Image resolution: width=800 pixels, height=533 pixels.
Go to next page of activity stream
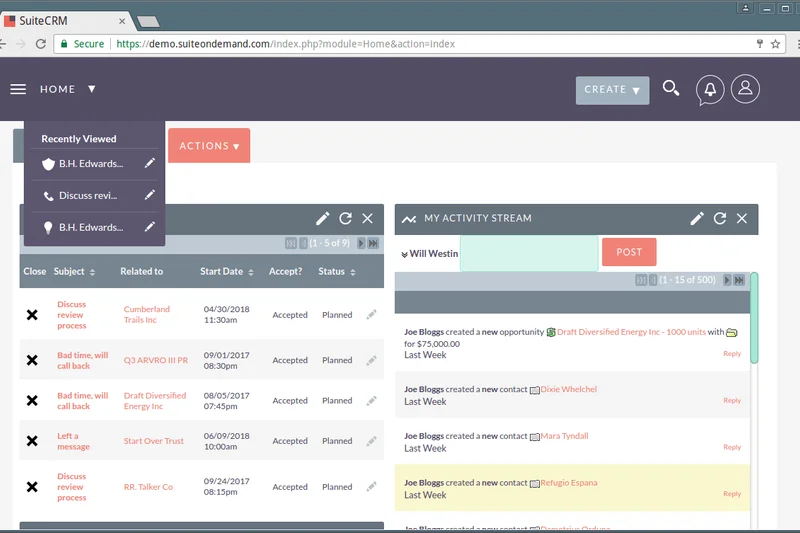coord(727,280)
